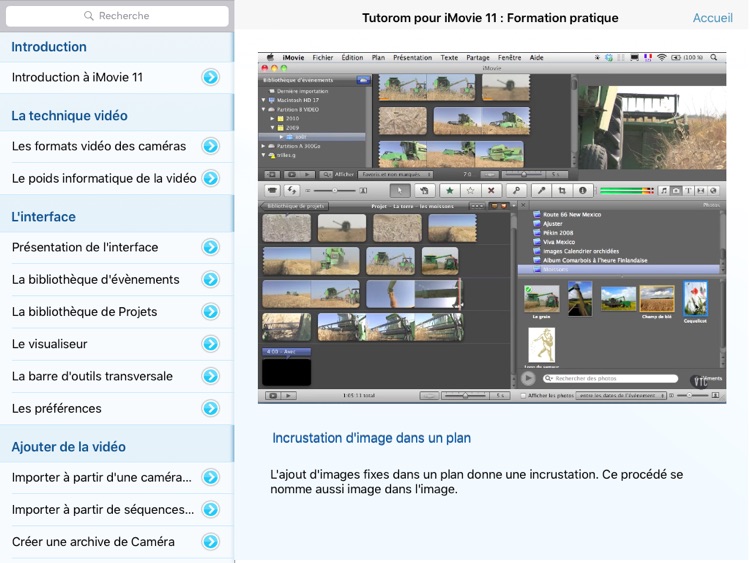
Task: Open the Aide menu
Action: pyautogui.click(x=536, y=57)
